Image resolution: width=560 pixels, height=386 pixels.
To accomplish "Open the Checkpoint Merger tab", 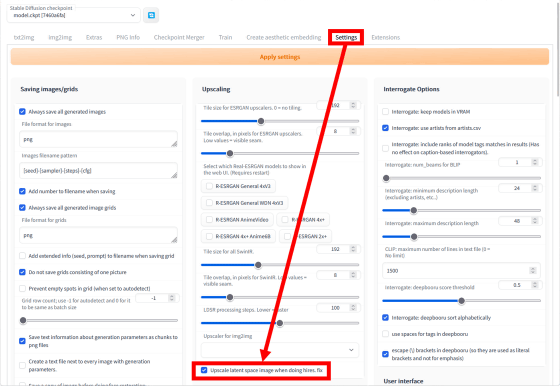I will pos(179,37).
